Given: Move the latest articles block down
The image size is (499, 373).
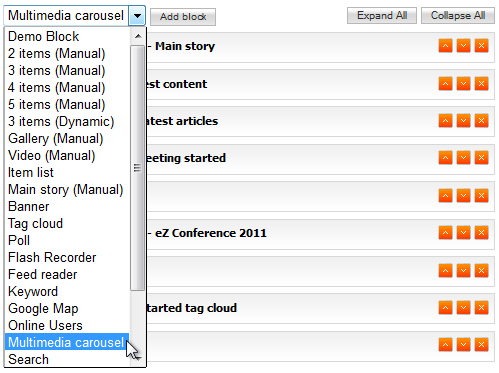Looking at the screenshot, I should [463, 121].
